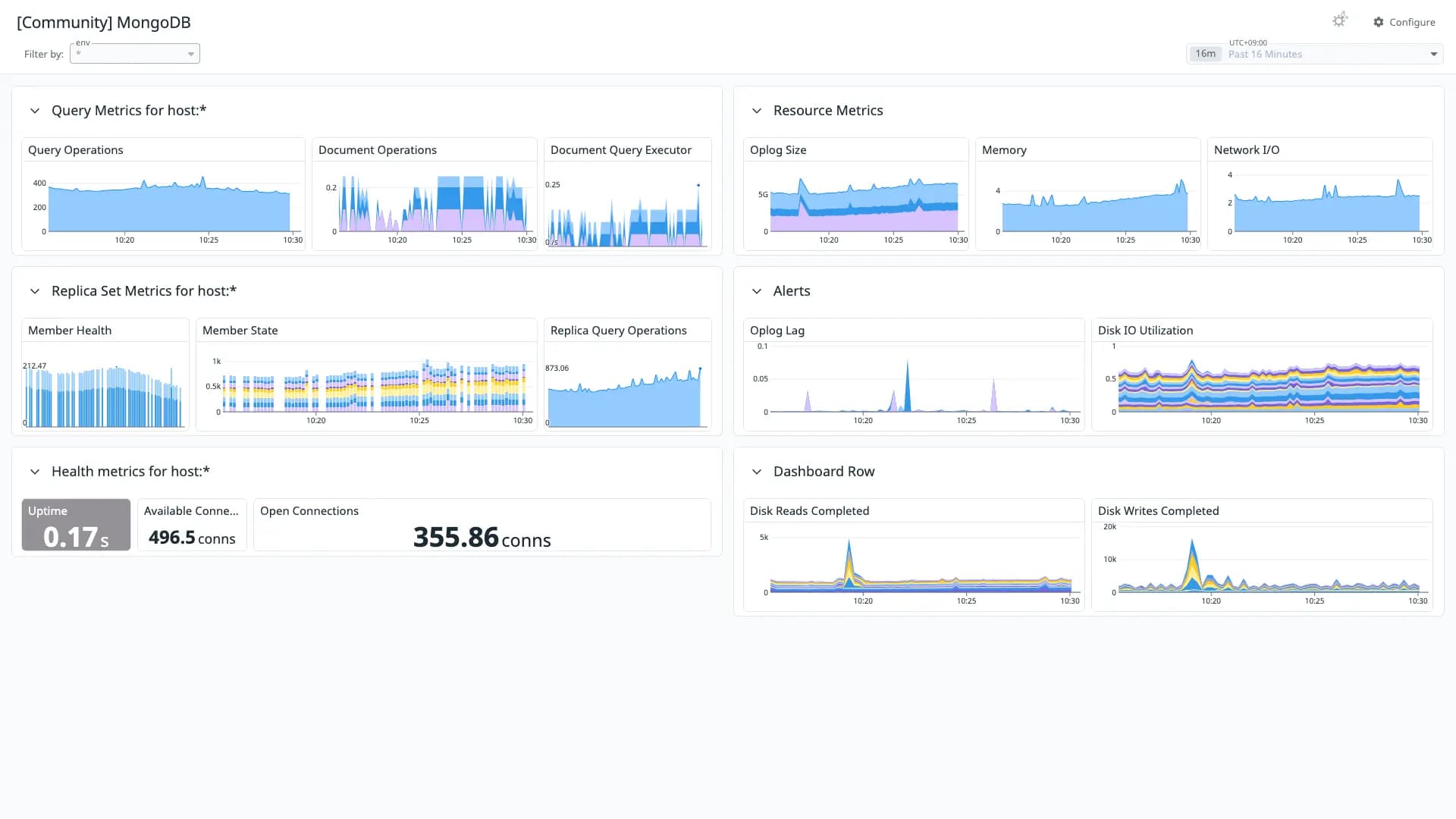The width and height of the screenshot is (1456, 819).
Task: Open the env filter dropdown
Action: [x=135, y=54]
